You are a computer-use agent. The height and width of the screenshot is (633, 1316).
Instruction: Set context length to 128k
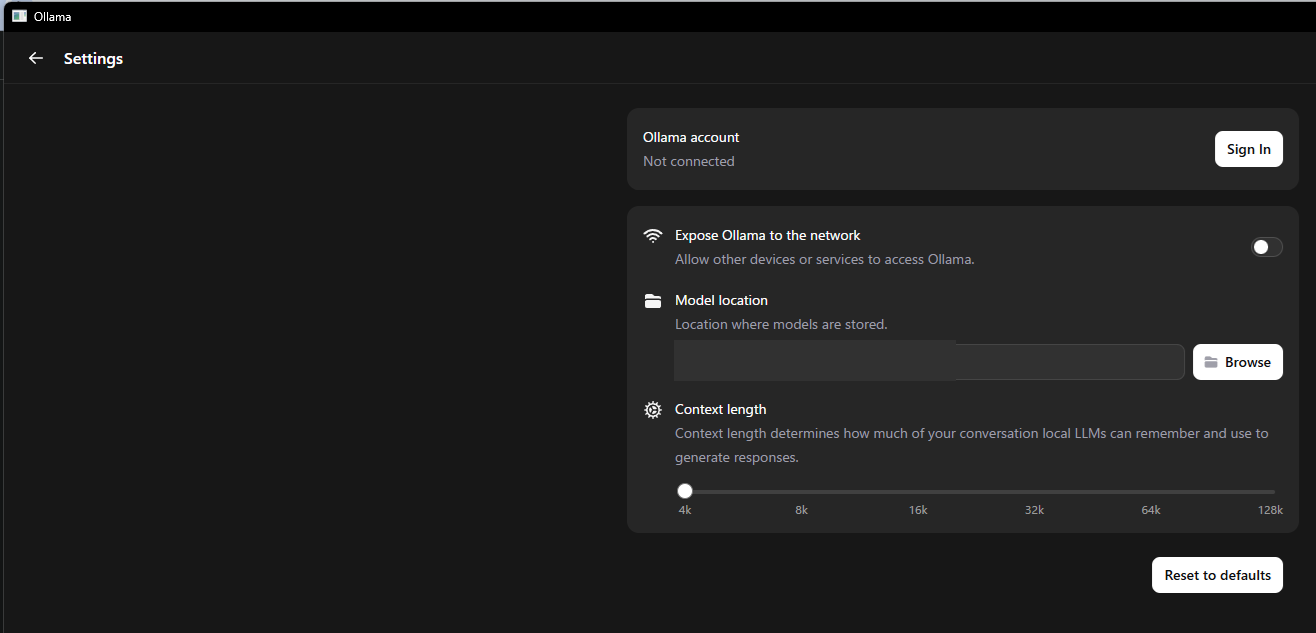click(1271, 492)
